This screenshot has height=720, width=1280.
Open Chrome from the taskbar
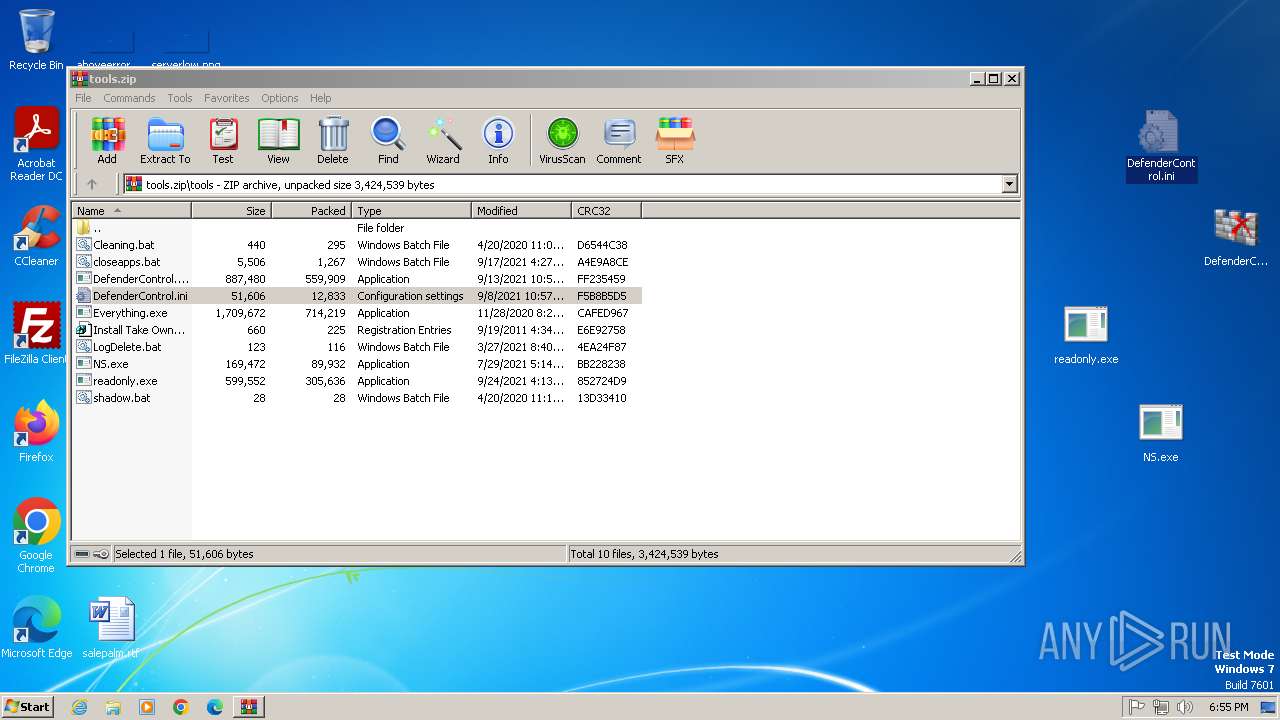[x=181, y=707]
